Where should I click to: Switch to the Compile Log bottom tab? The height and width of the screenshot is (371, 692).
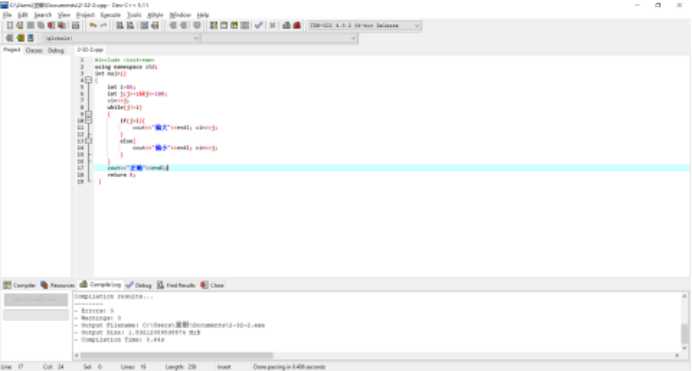(x=101, y=285)
